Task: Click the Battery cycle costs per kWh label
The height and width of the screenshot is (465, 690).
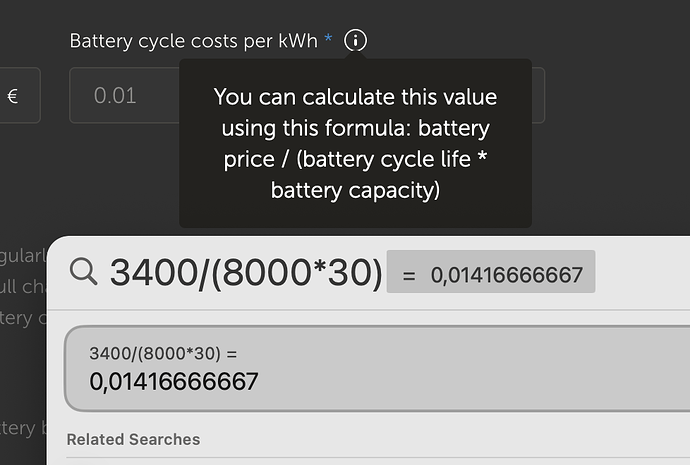Action: click(x=193, y=41)
